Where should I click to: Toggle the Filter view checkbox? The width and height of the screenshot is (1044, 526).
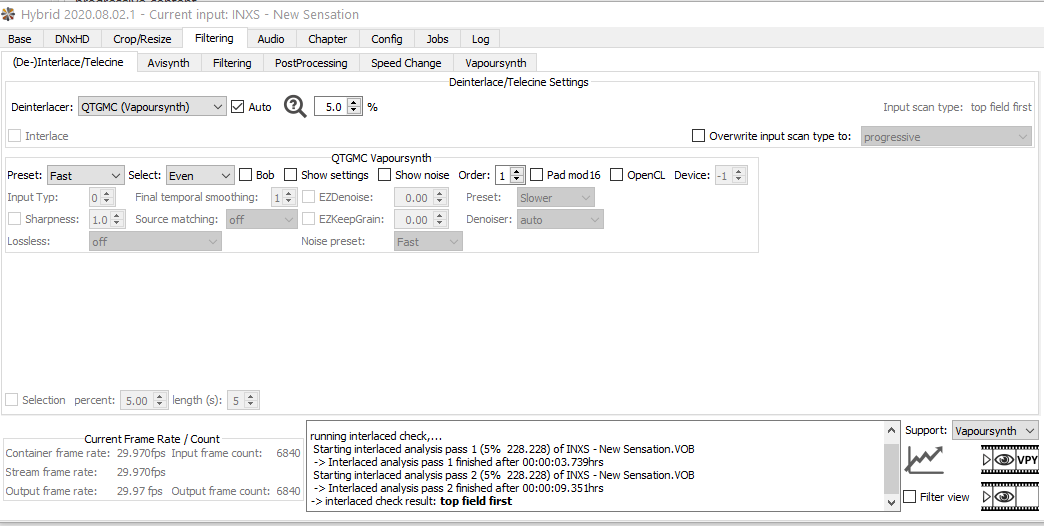[910, 497]
